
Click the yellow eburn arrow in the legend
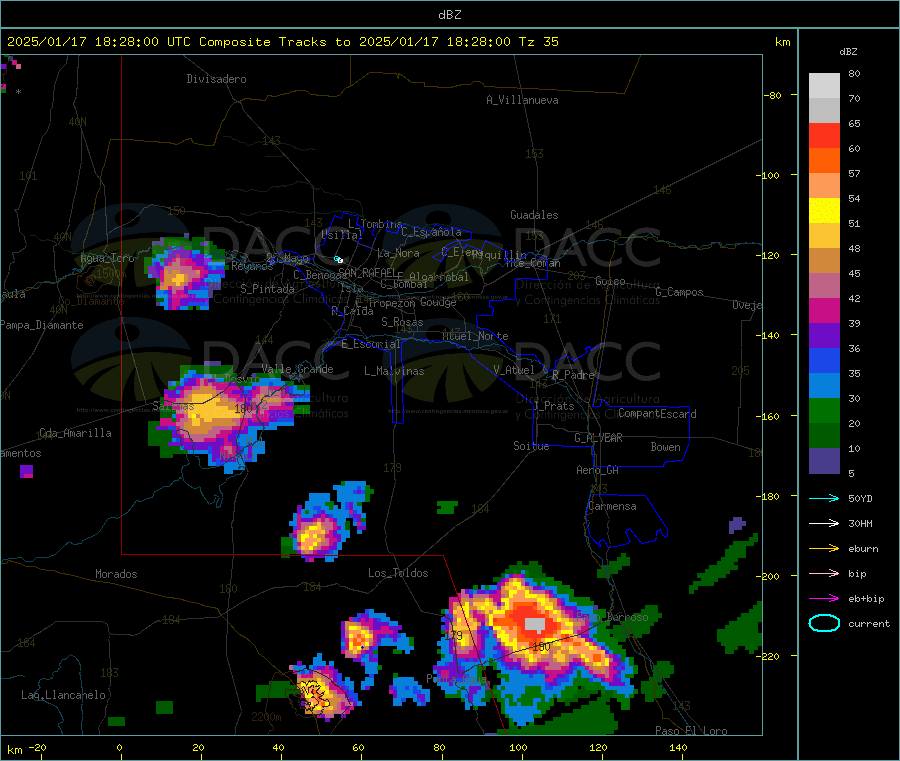click(824, 549)
